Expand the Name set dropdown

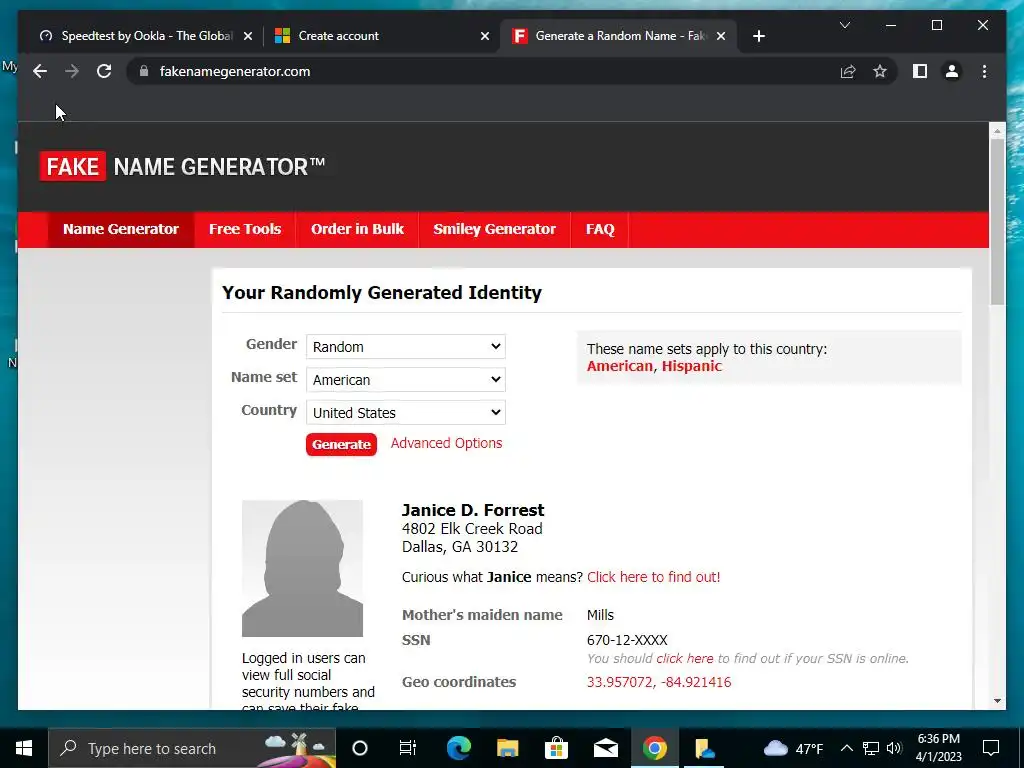[406, 379]
